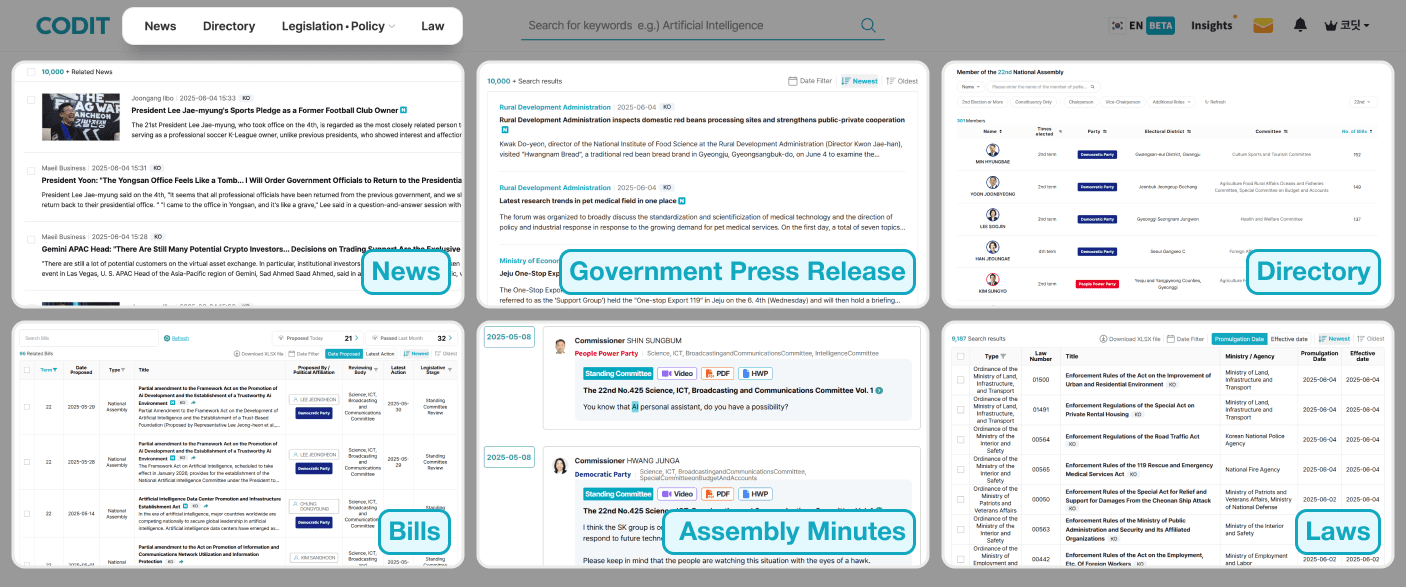
Task: Sort press releases by Newest
Action: click(859, 81)
